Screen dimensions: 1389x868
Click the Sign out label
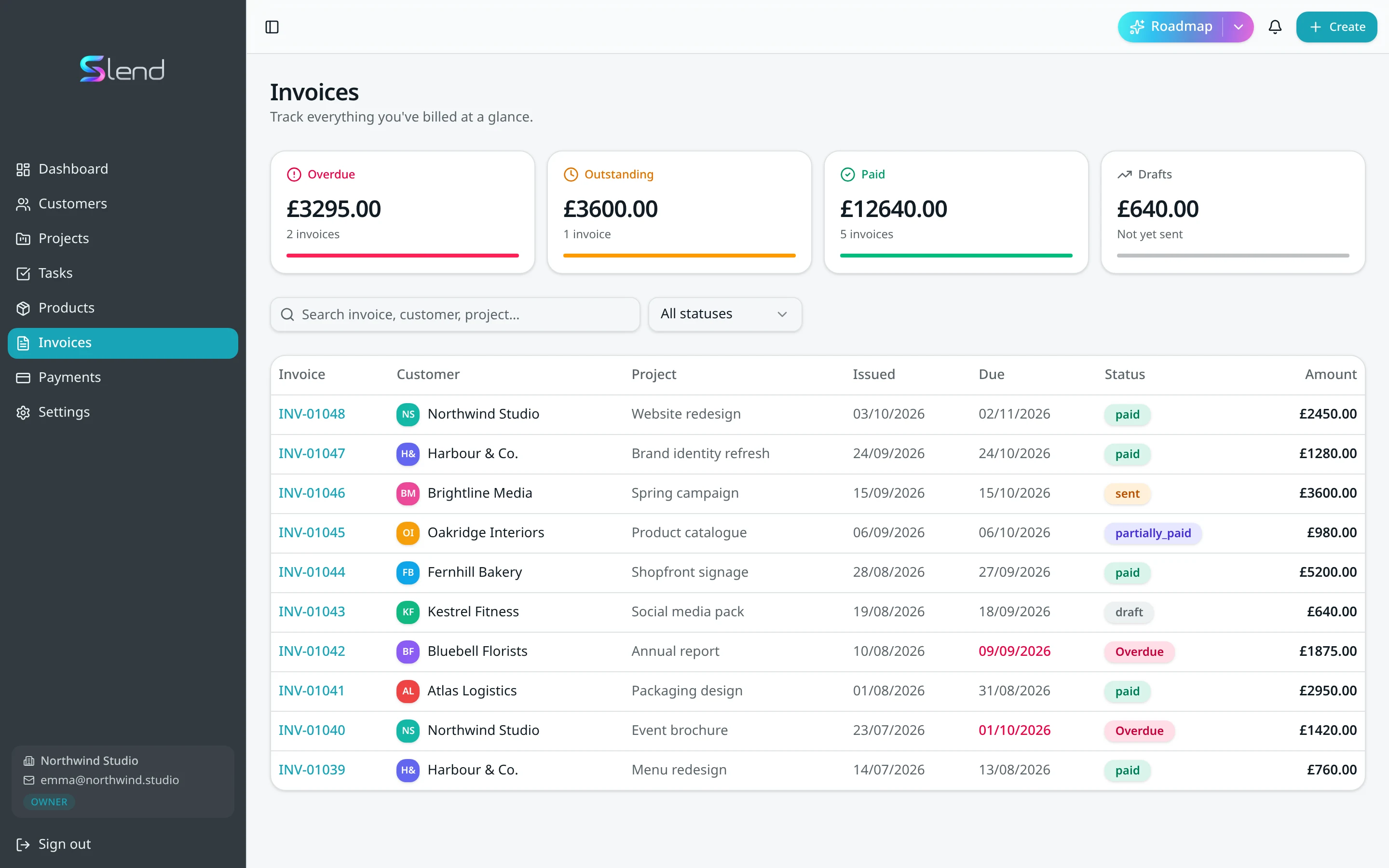(x=64, y=844)
